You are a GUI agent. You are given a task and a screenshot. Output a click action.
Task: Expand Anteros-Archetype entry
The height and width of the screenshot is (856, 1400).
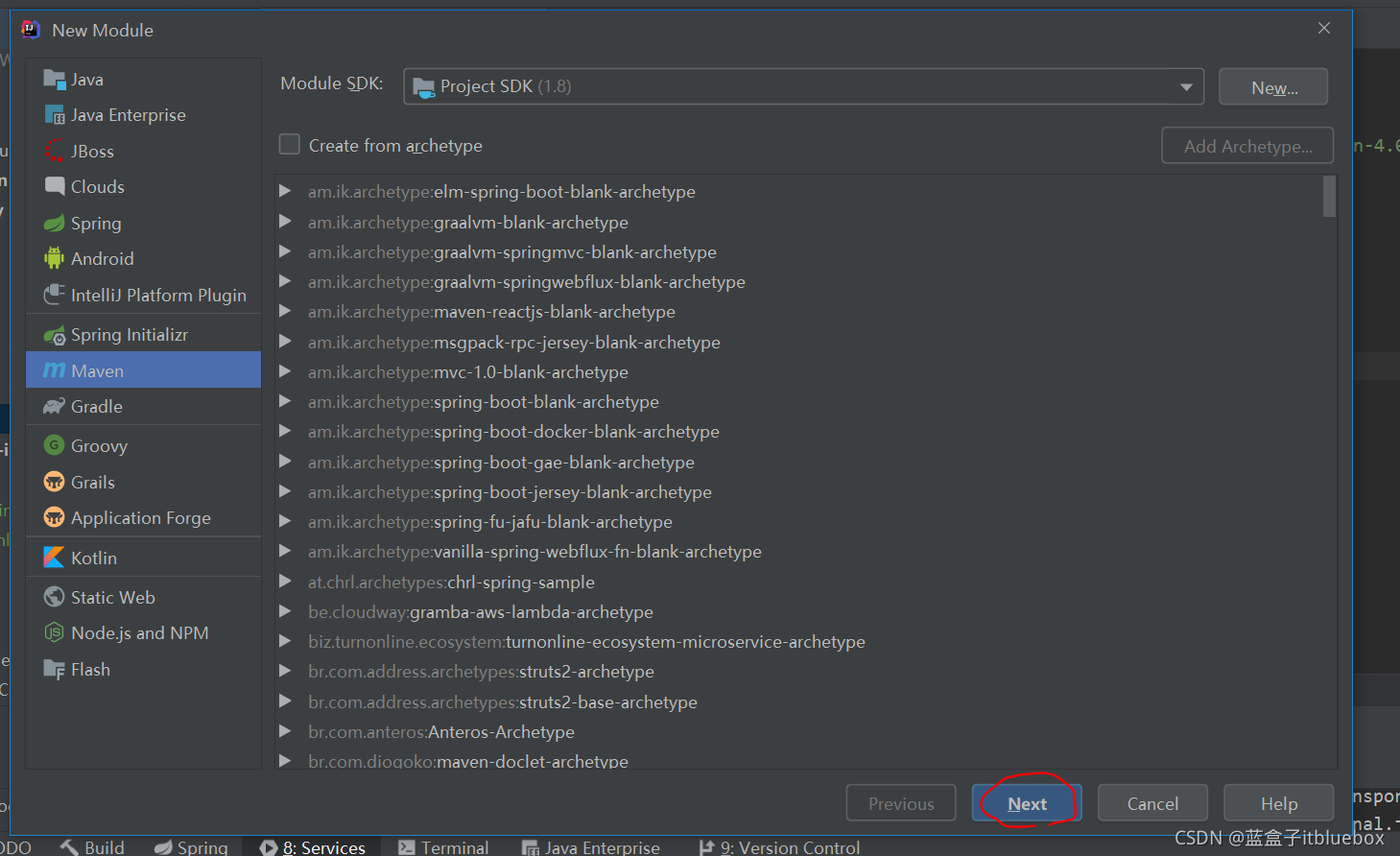285,731
